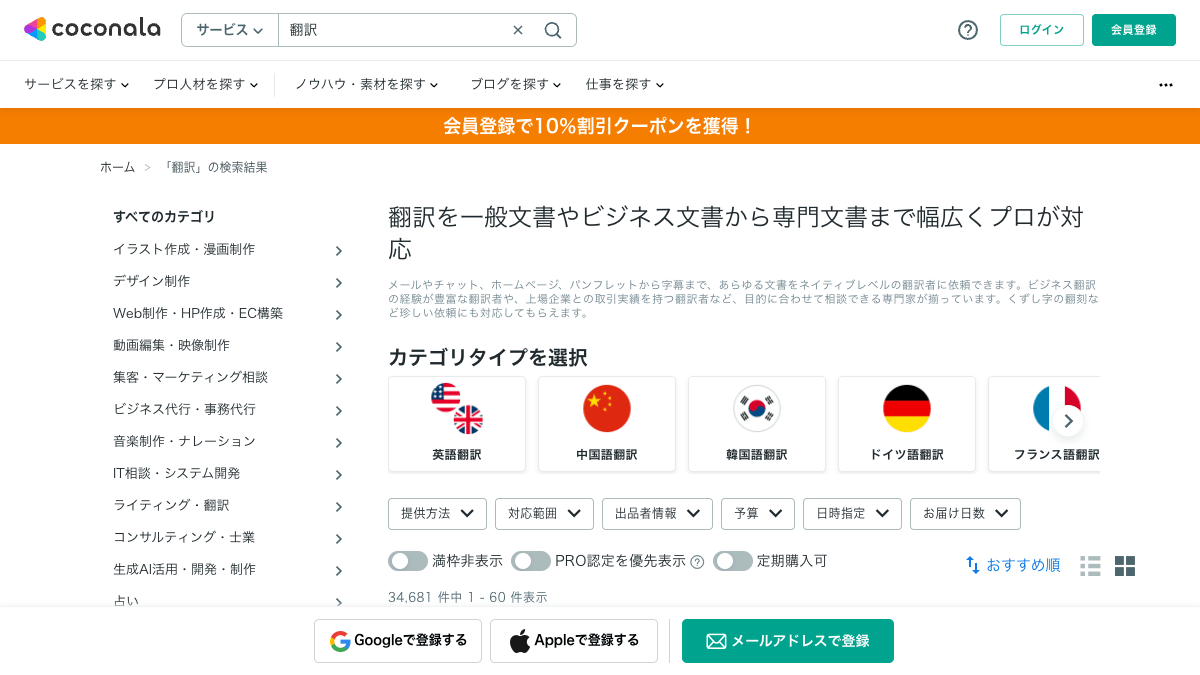1200x675 pixels.
Task: Toggle 満枠非表示 switch
Action: (x=408, y=561)
